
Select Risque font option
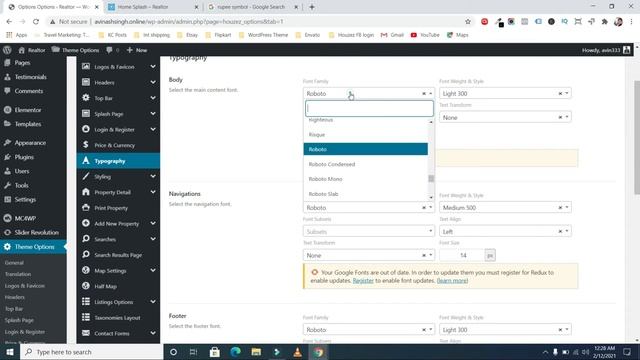point(366,134)
